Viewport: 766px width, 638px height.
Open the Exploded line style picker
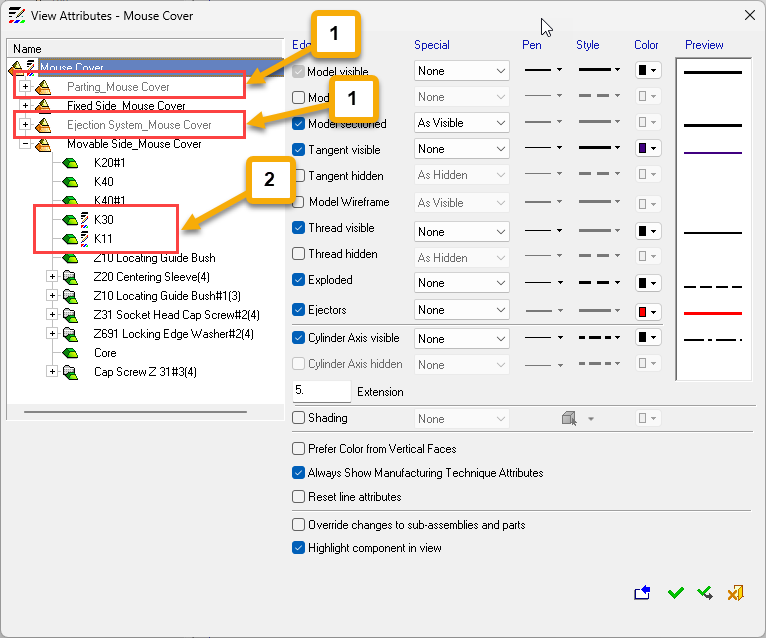click(x=600, y=281)
